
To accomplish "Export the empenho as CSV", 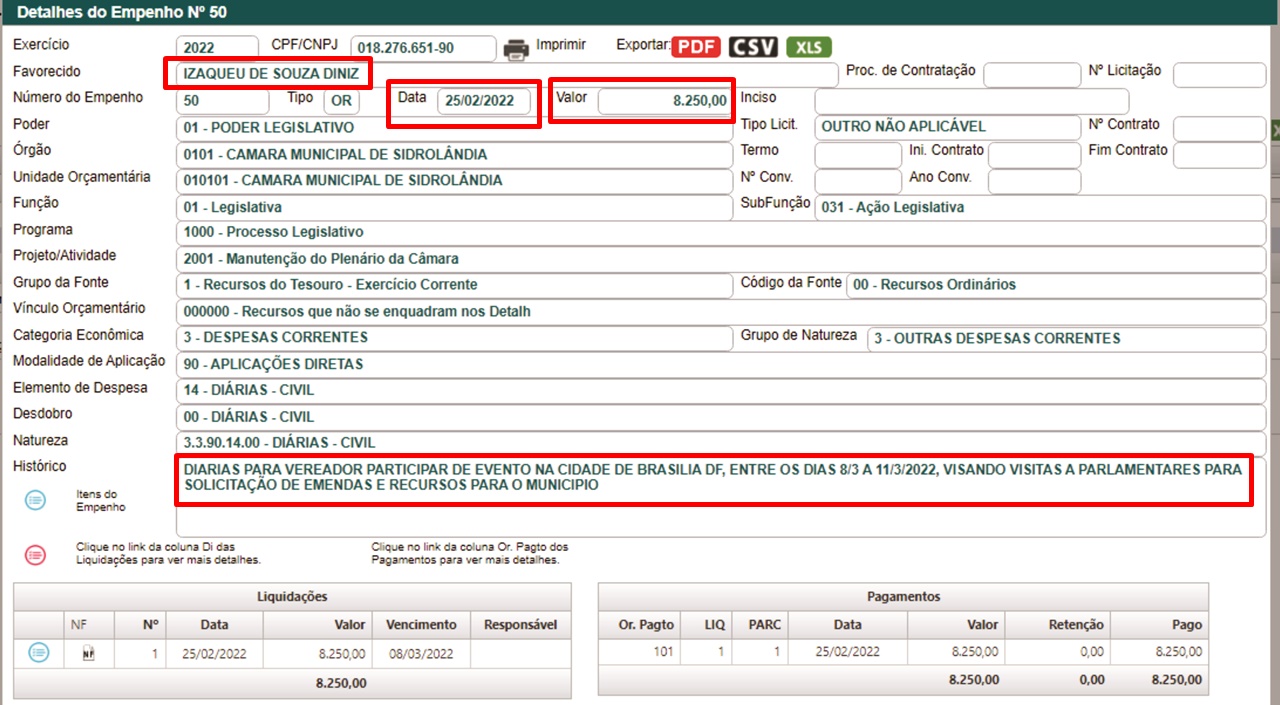I will coord(753,47).
